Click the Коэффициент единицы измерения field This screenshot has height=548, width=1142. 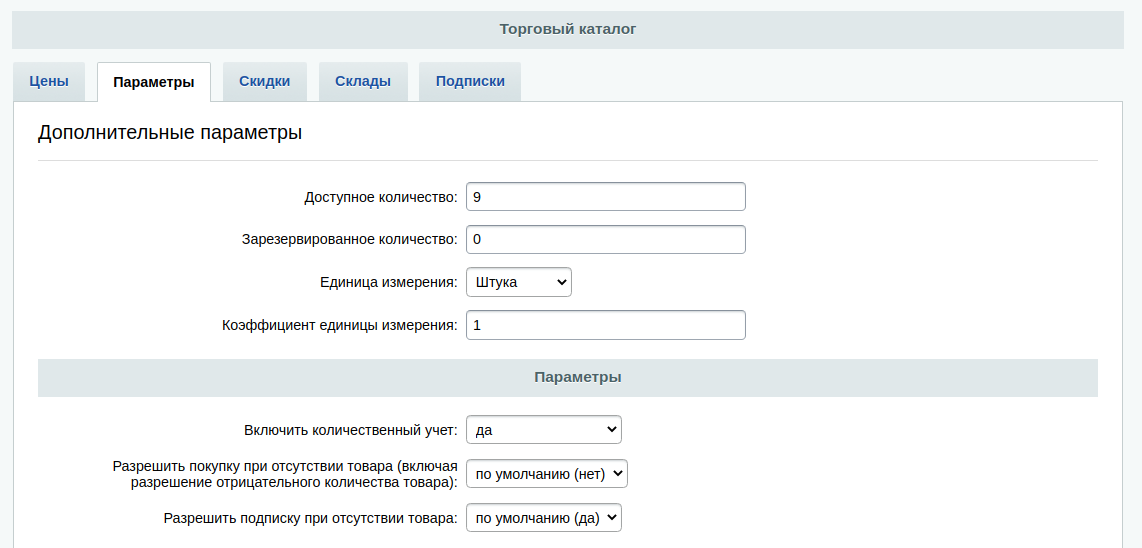tap(605, 325)
